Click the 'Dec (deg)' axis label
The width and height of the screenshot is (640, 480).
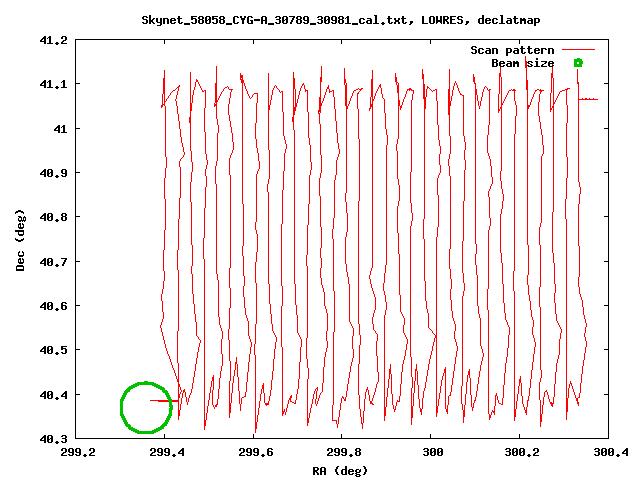click(20, 240)
